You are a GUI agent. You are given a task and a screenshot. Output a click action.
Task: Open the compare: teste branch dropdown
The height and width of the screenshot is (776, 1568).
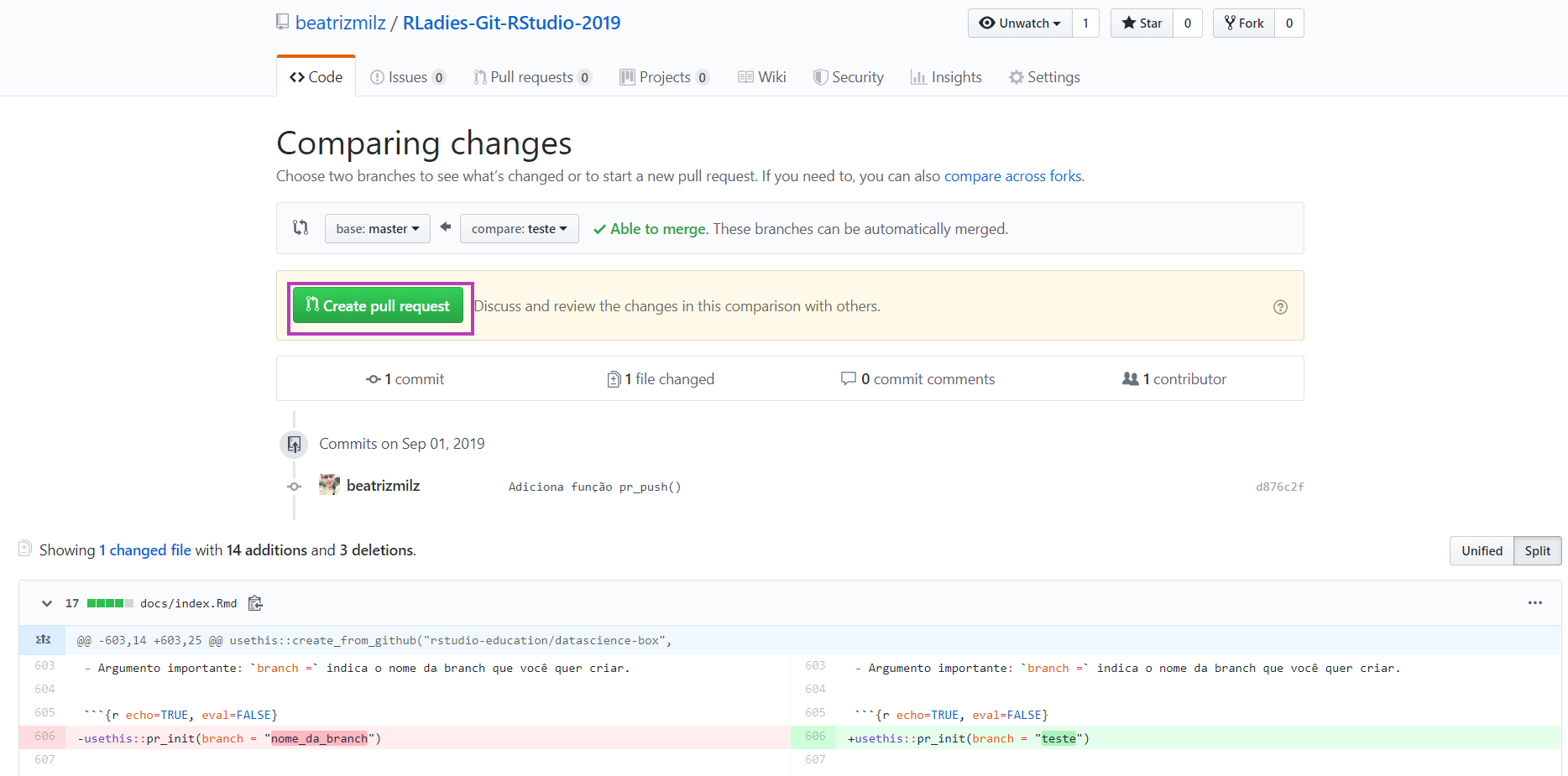point(520,228)
